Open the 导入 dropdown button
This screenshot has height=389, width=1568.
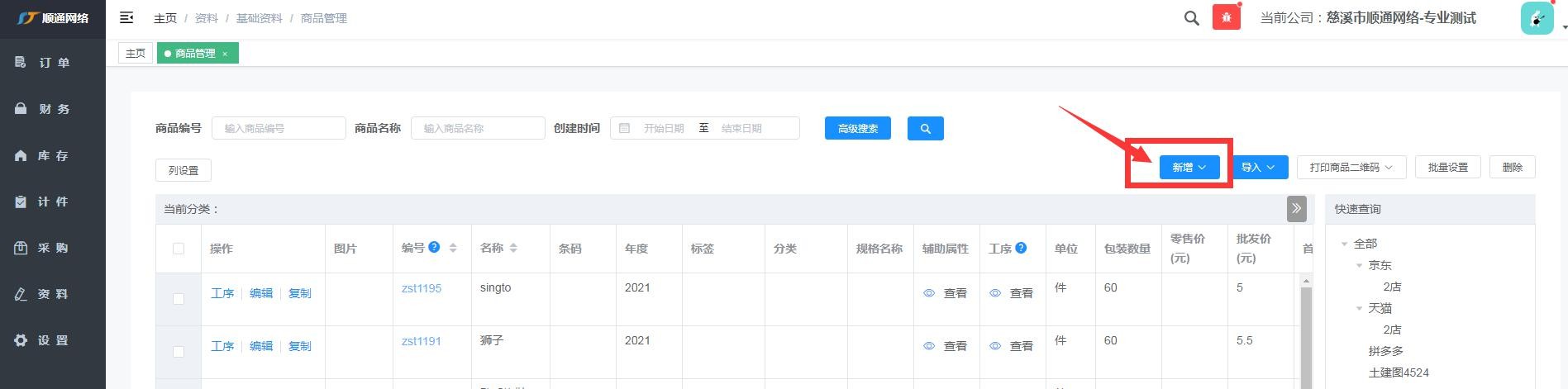pos(1257,167)
